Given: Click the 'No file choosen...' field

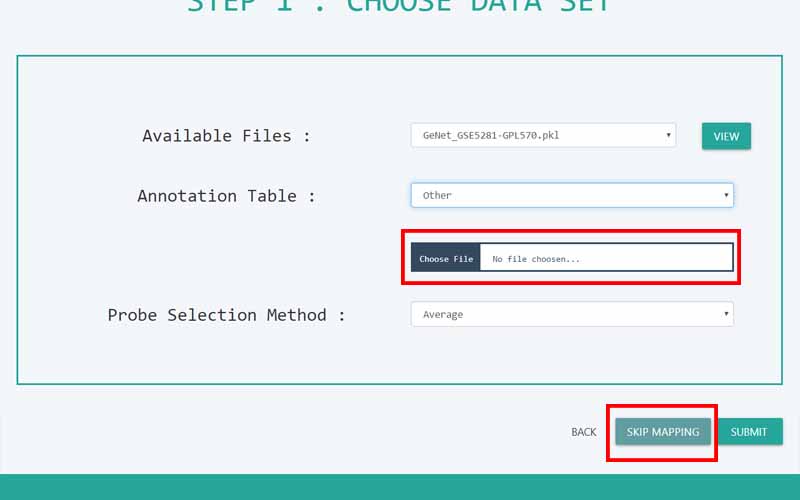Looking at the screenshot, I should [605, 258].
